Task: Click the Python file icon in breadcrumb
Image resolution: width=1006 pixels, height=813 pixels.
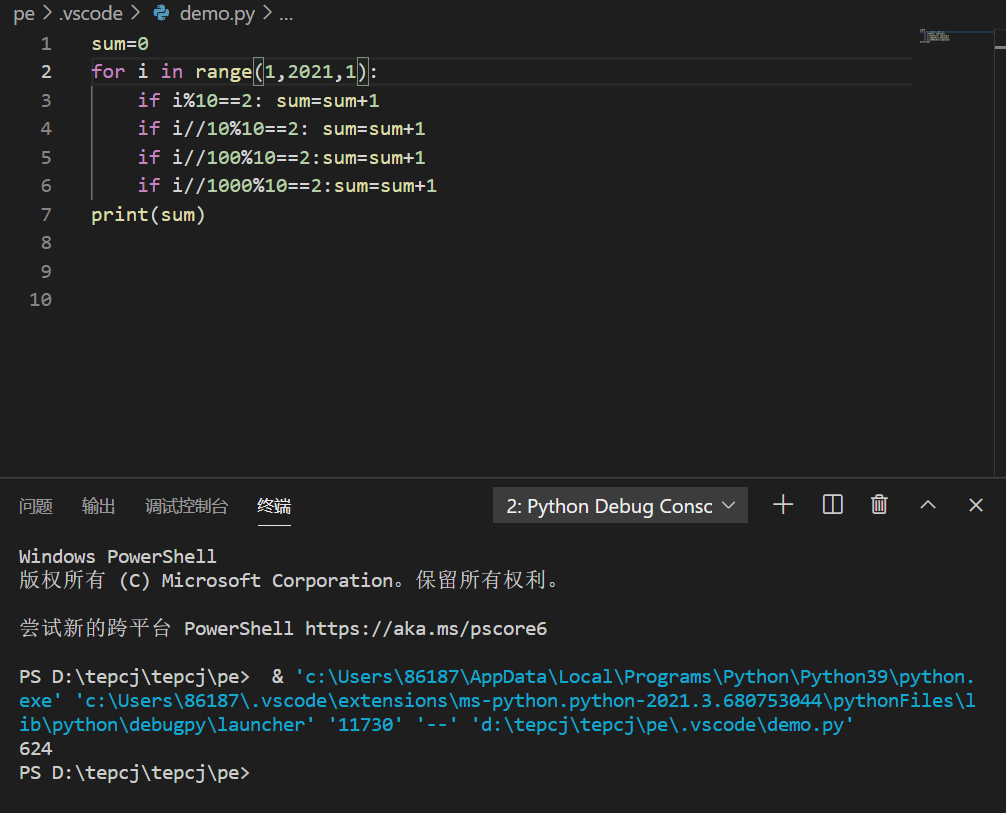Action: pos(162,13)
